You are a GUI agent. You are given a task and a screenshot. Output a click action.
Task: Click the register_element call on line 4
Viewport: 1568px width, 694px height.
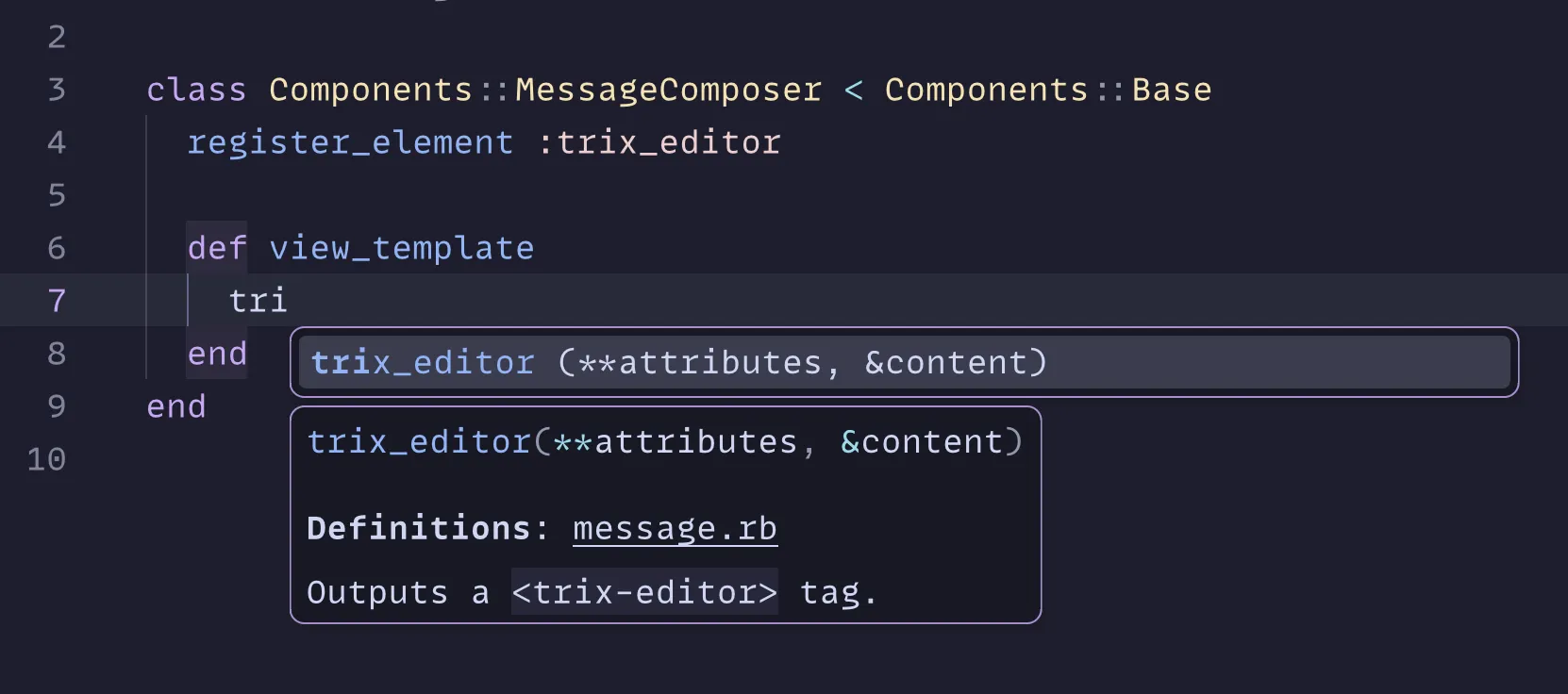[350, 142]
